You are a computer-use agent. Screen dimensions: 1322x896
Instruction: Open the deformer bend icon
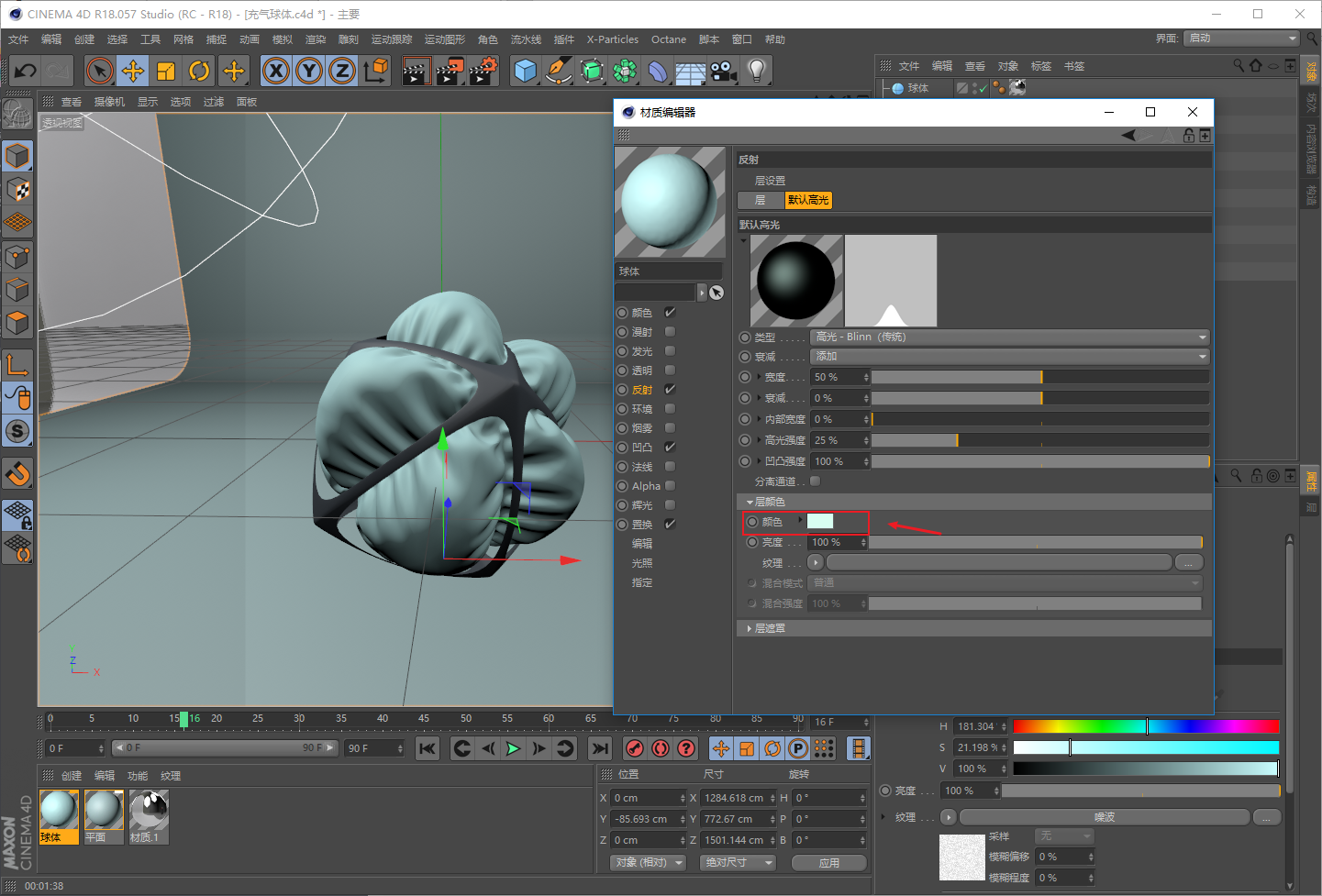click(658, 71)
